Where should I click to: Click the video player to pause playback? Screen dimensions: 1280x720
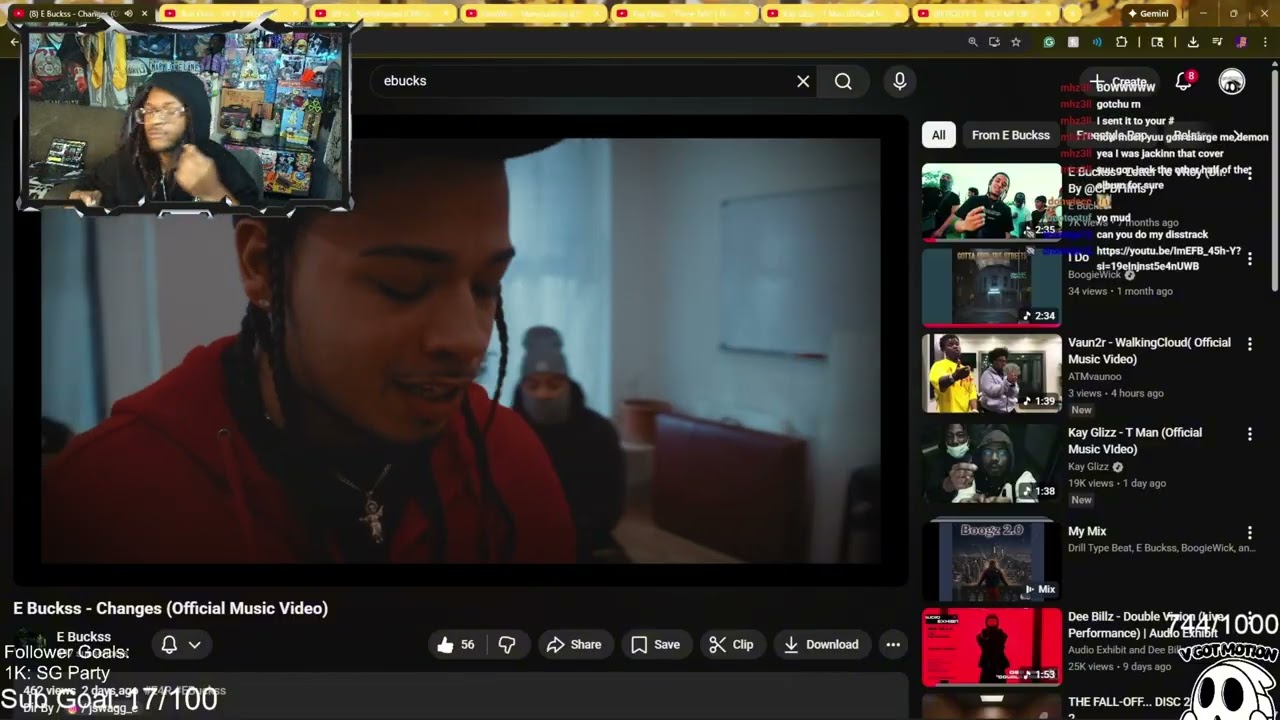pos(460,350)
